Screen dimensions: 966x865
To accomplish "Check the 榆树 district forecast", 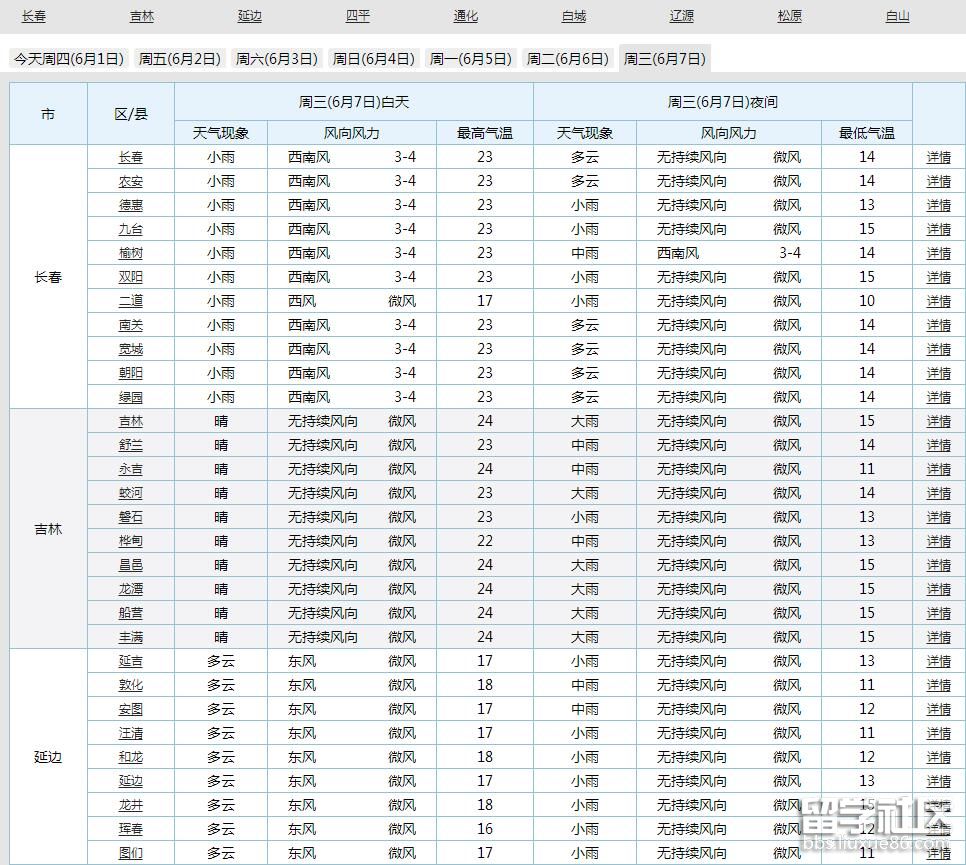I will (x=131, y=253).
